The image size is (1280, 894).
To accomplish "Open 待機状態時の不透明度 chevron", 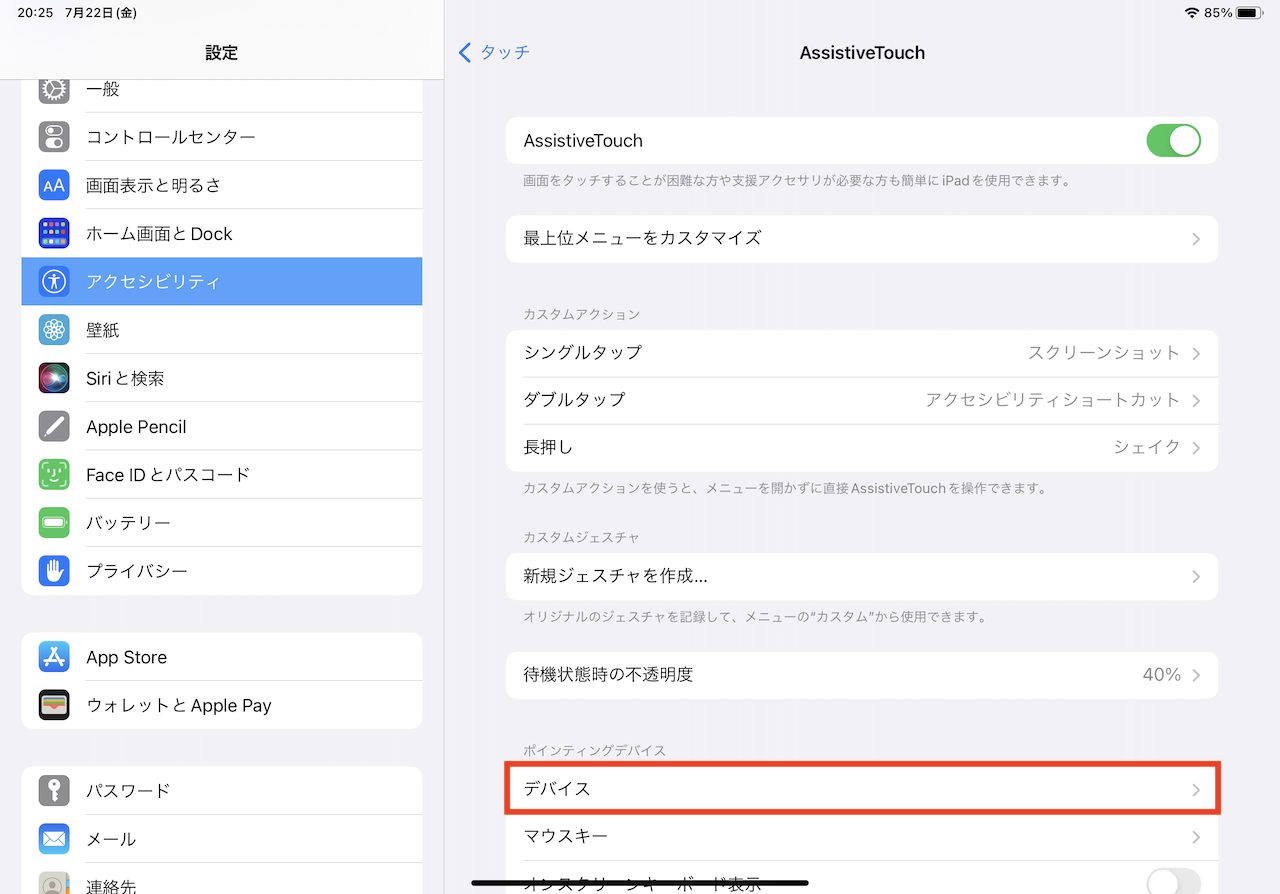I will [1196, 676].
